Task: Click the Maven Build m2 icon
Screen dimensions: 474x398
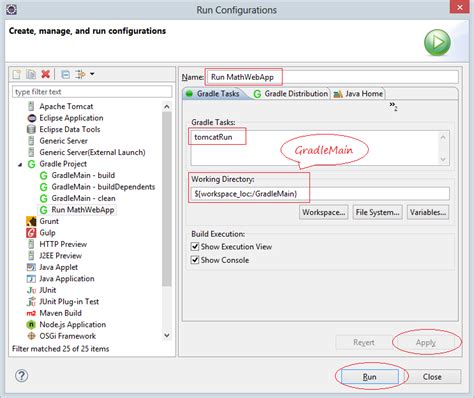Action: 31,313
